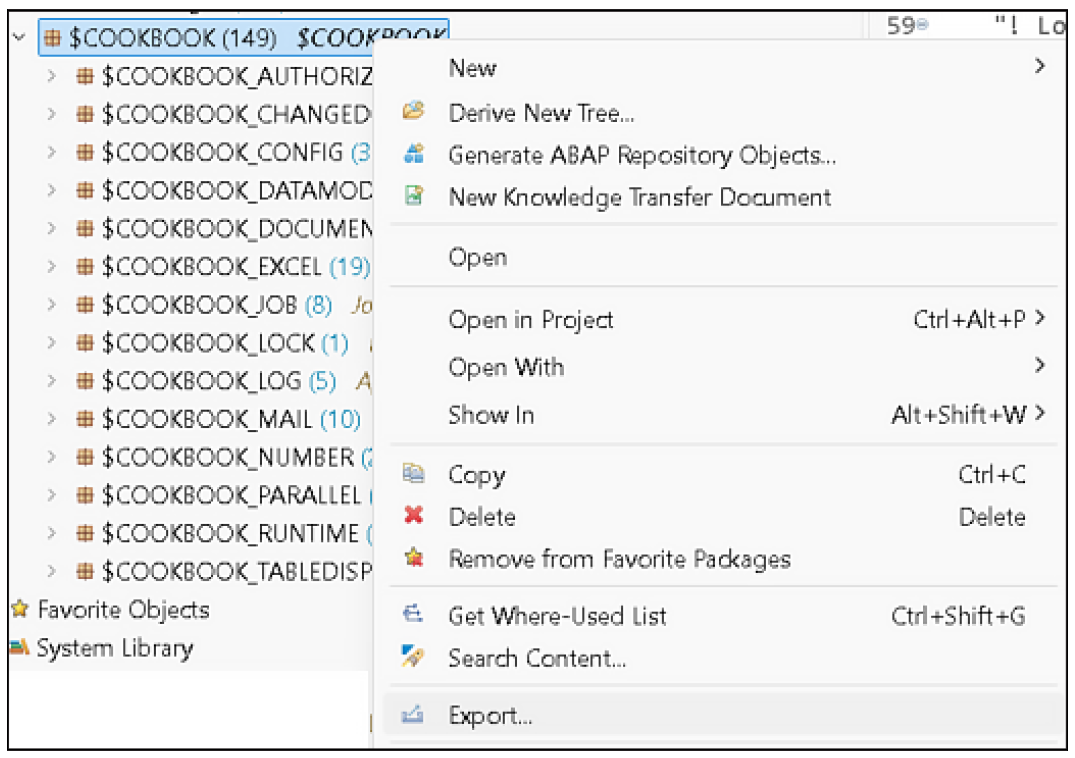Screen dimensions: 1075x758
Task: Click the $COOKBOOK_CHANGED package icon
Action: click(x=85, y=114)
